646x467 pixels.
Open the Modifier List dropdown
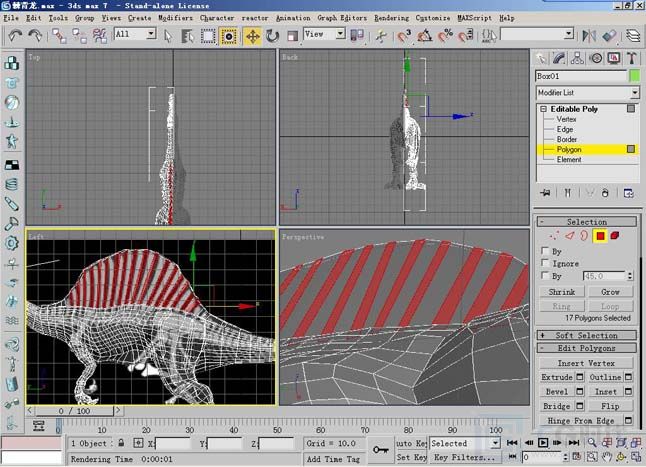pos(587,92)
